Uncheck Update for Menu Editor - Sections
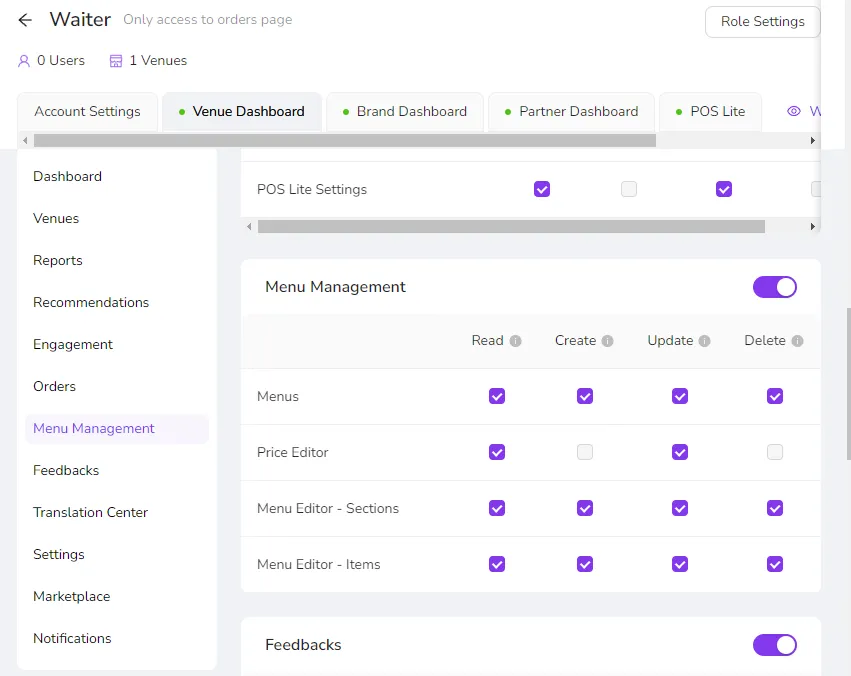The height and width of the screenshot is (676, 851). pyautogui.click(x=679, y=508)
